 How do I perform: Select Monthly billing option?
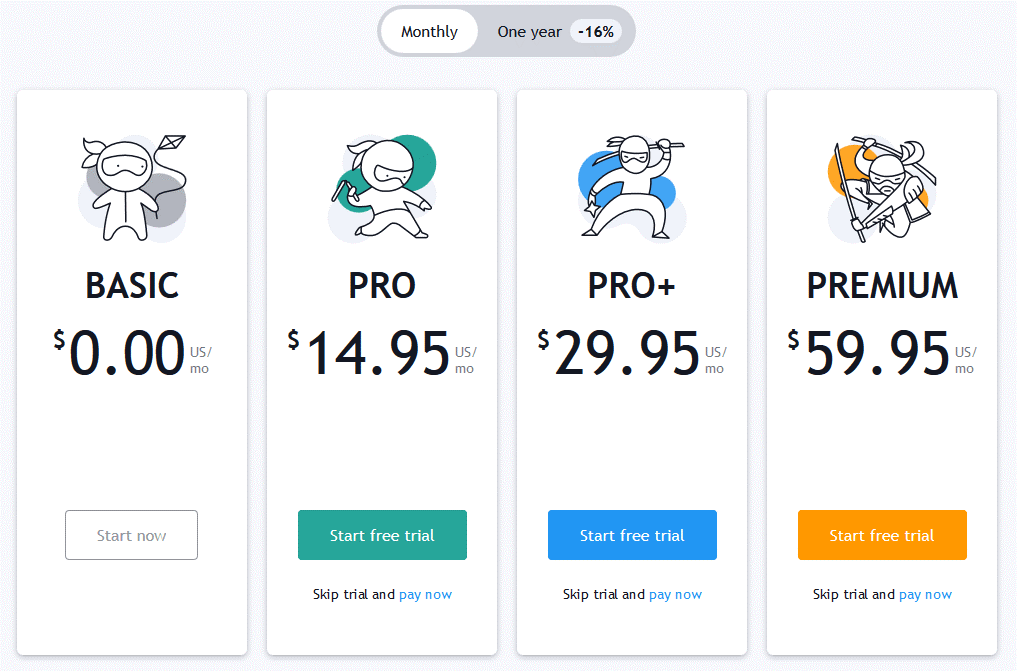pyautogui.click(x=429, y=31)
